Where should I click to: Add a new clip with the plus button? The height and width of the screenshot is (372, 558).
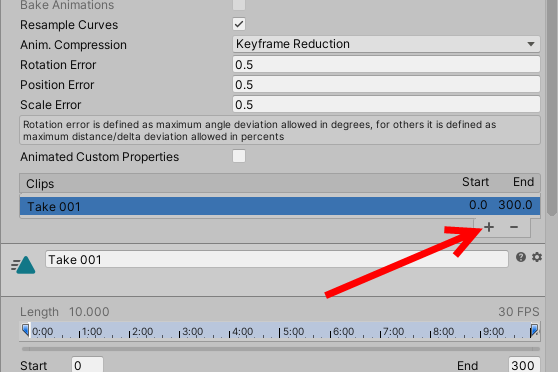(489, 227)
